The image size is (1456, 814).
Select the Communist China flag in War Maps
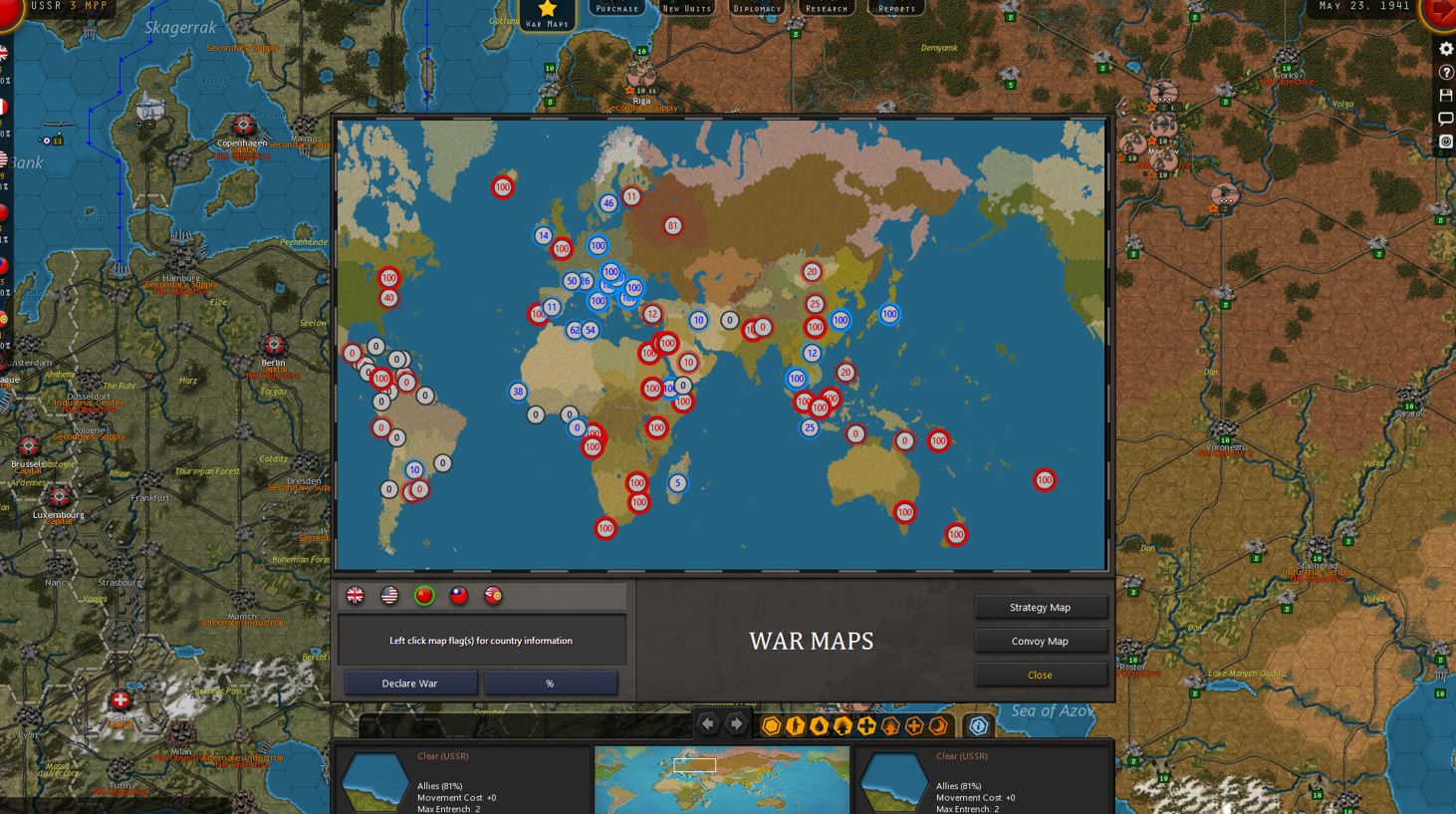[424, 596]
